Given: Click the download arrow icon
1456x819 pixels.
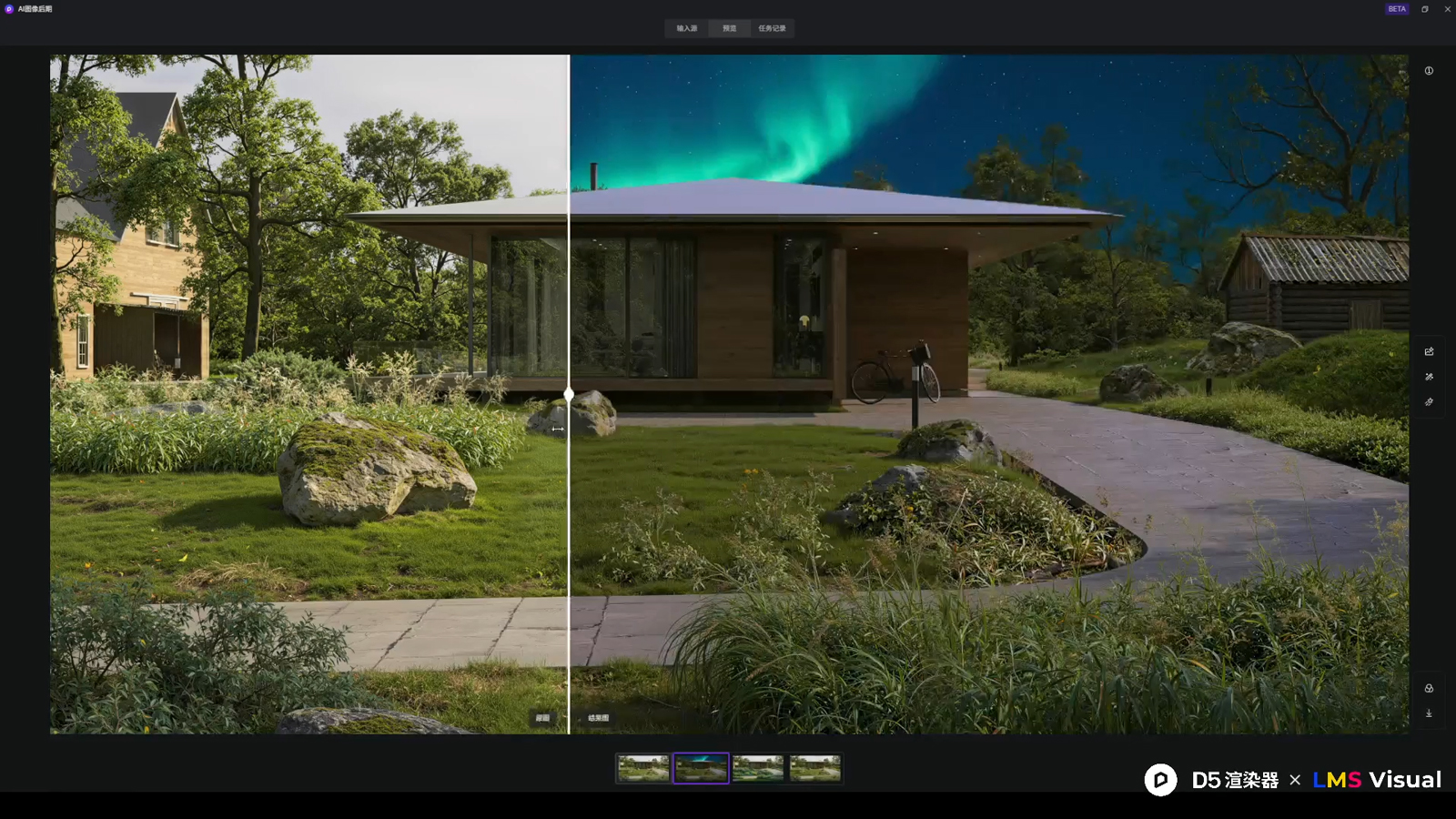Looking at the screenshot, I should tap(1429, 713).
